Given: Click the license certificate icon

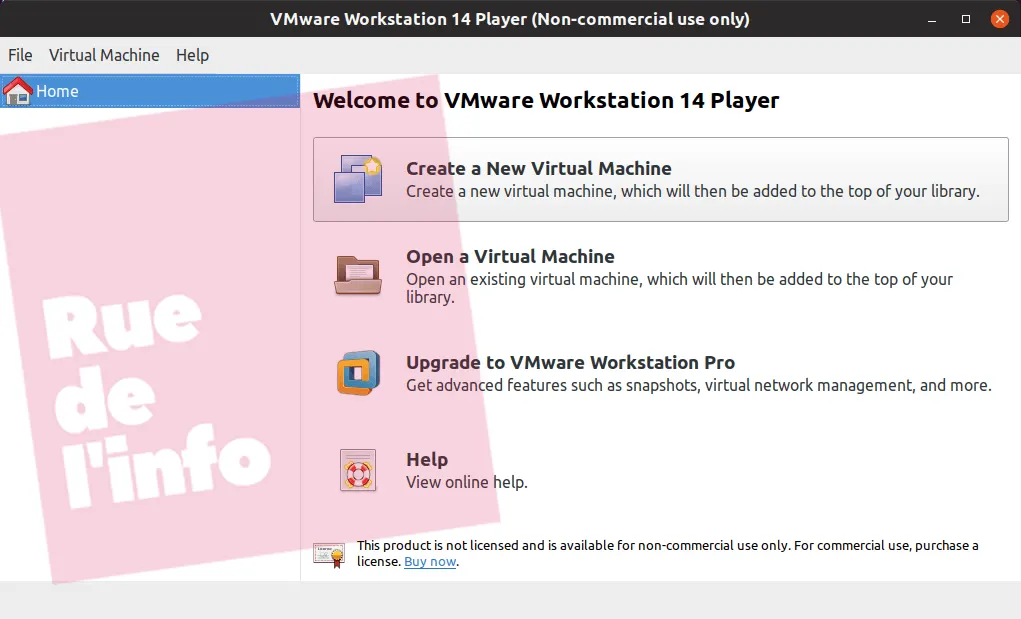Looking at the screenshot, I should [x=329, y=555].
